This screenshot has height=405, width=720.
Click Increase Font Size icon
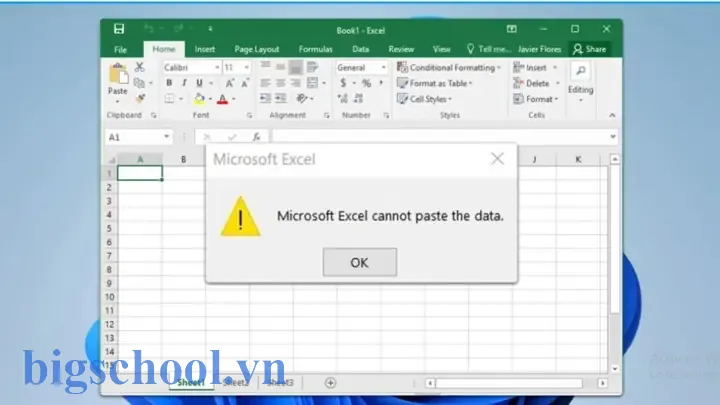click(230, 83)
